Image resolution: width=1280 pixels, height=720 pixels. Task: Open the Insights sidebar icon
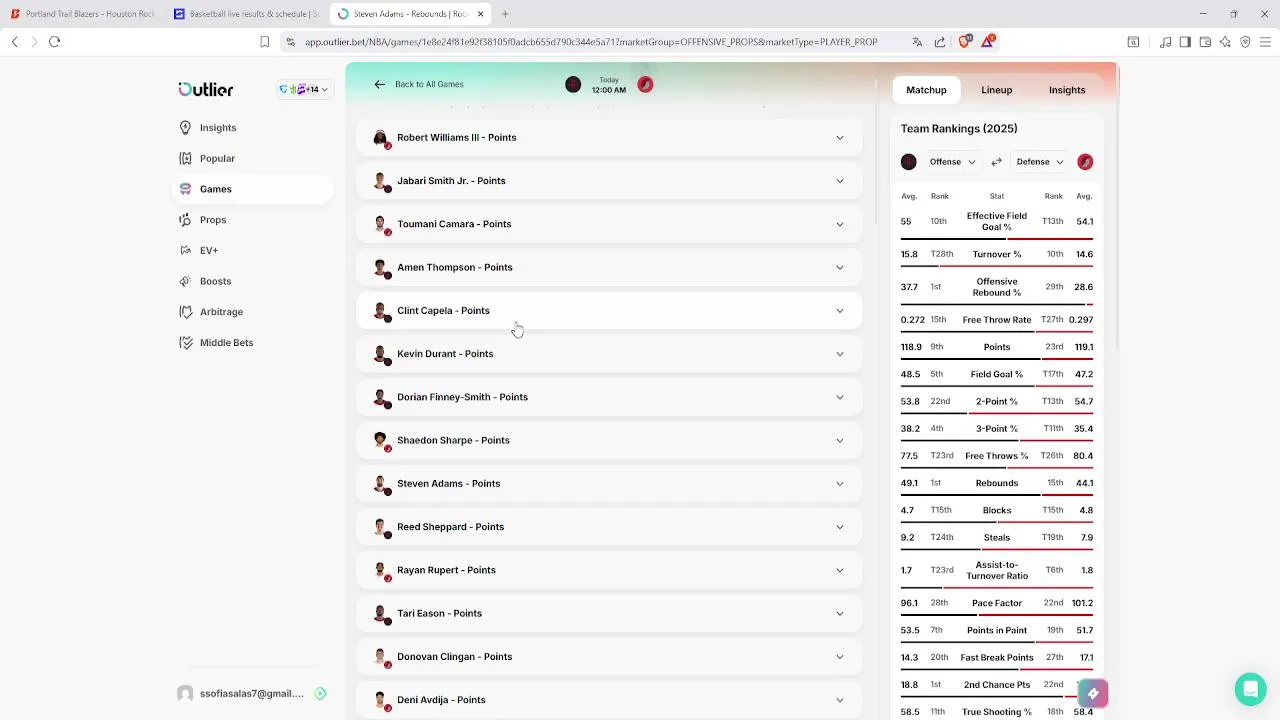[185, 128]
